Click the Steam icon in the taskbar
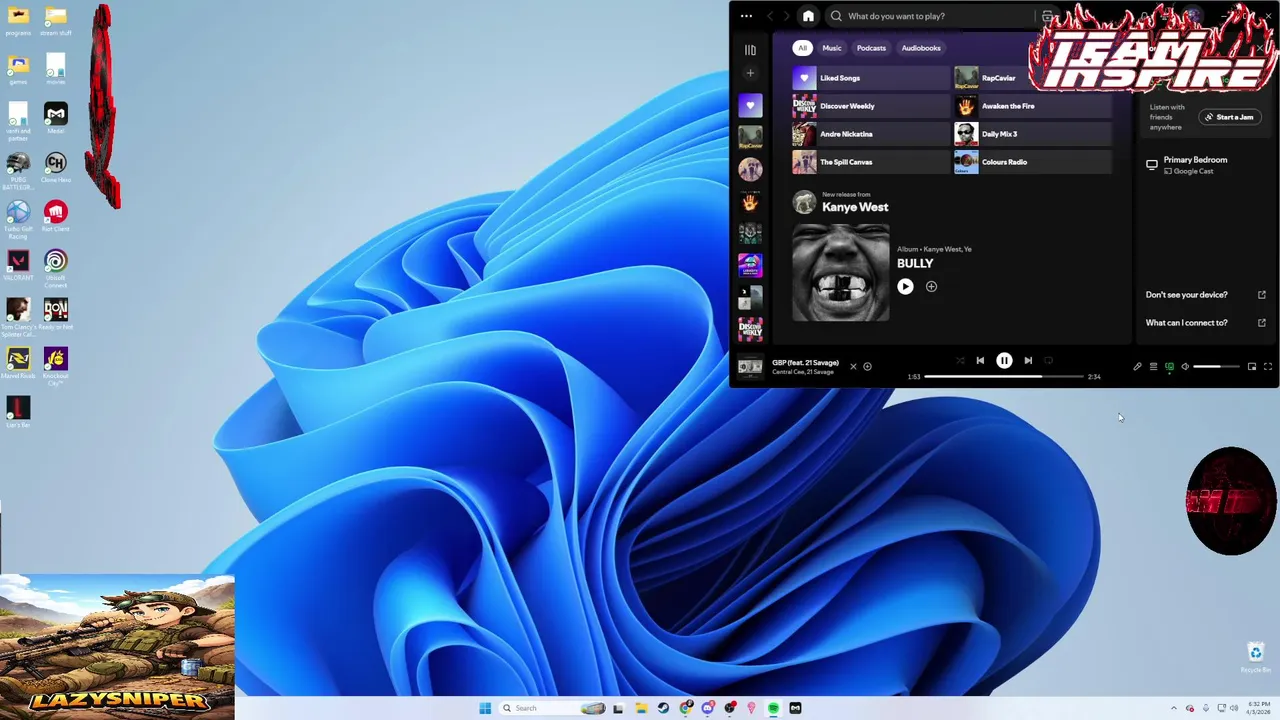The height and width of the screenshot is (720, 1280). tap(663, 708)
